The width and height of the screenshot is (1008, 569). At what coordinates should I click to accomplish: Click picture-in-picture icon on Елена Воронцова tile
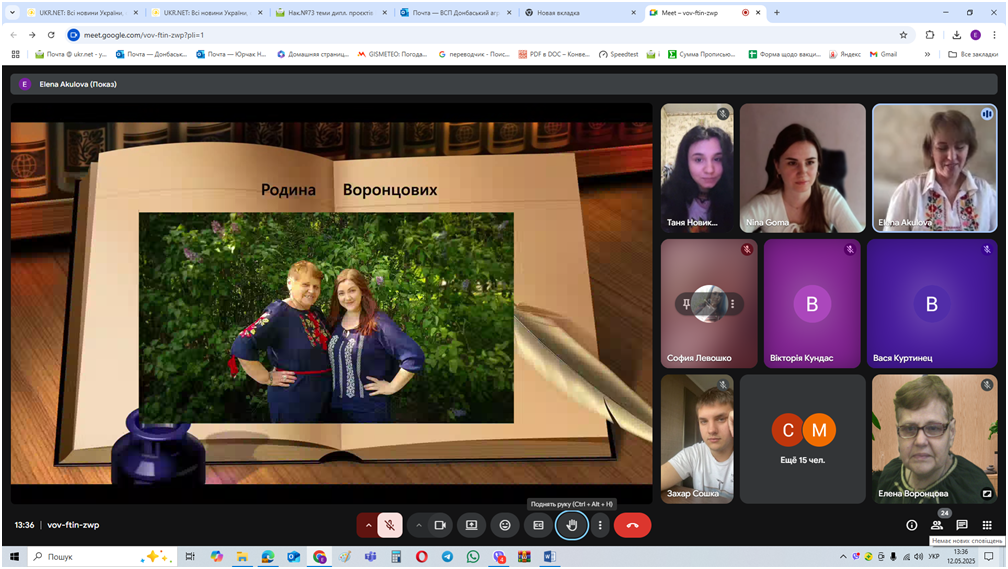point(987,494)
